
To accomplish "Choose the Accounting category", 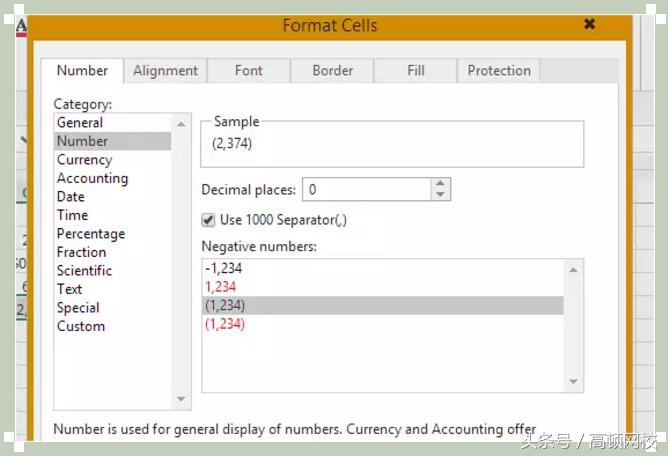I will tap(92, 178).
